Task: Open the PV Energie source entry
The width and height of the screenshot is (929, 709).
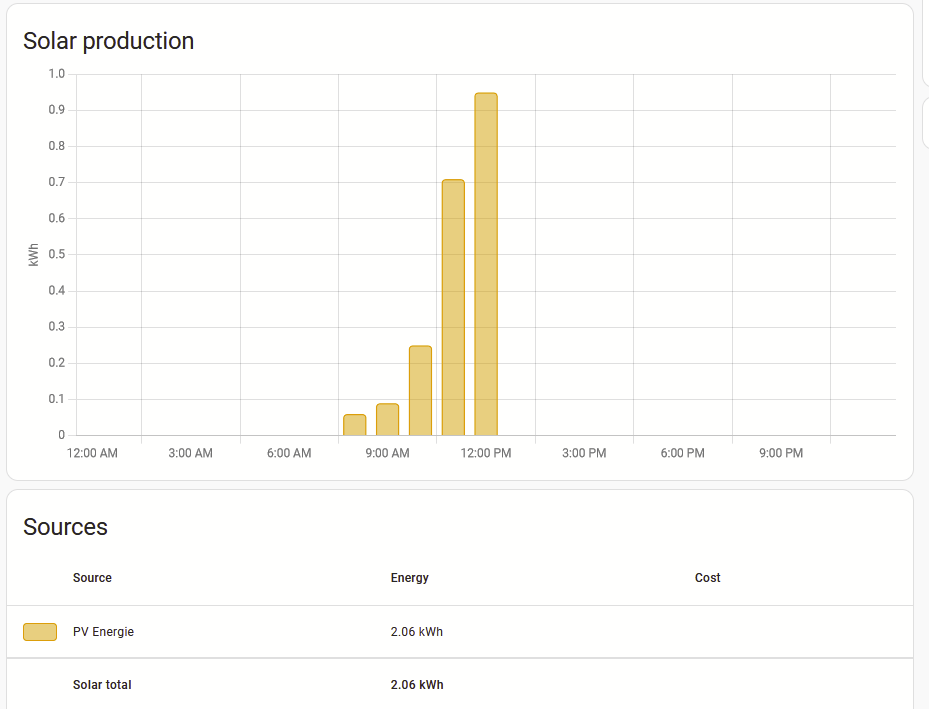Action: (x=103, y=632)
